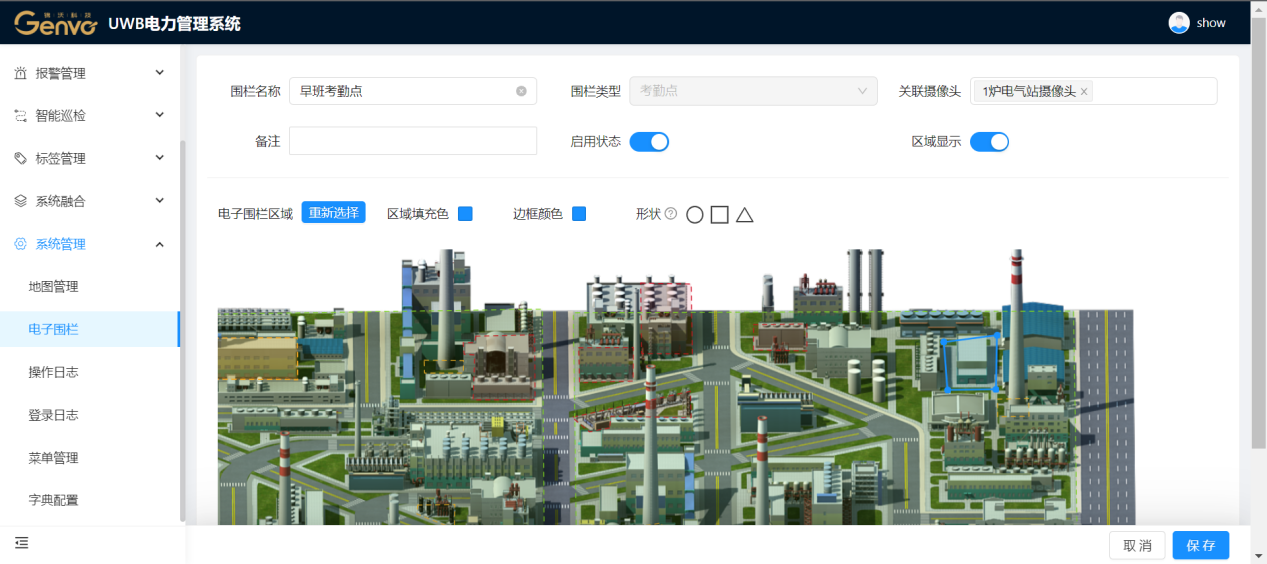Image resolution: width=1267 pixels, height=564 pixels.
Task: Remove the 1炉电气站摄像头 tag
Action: [1084, 91]
